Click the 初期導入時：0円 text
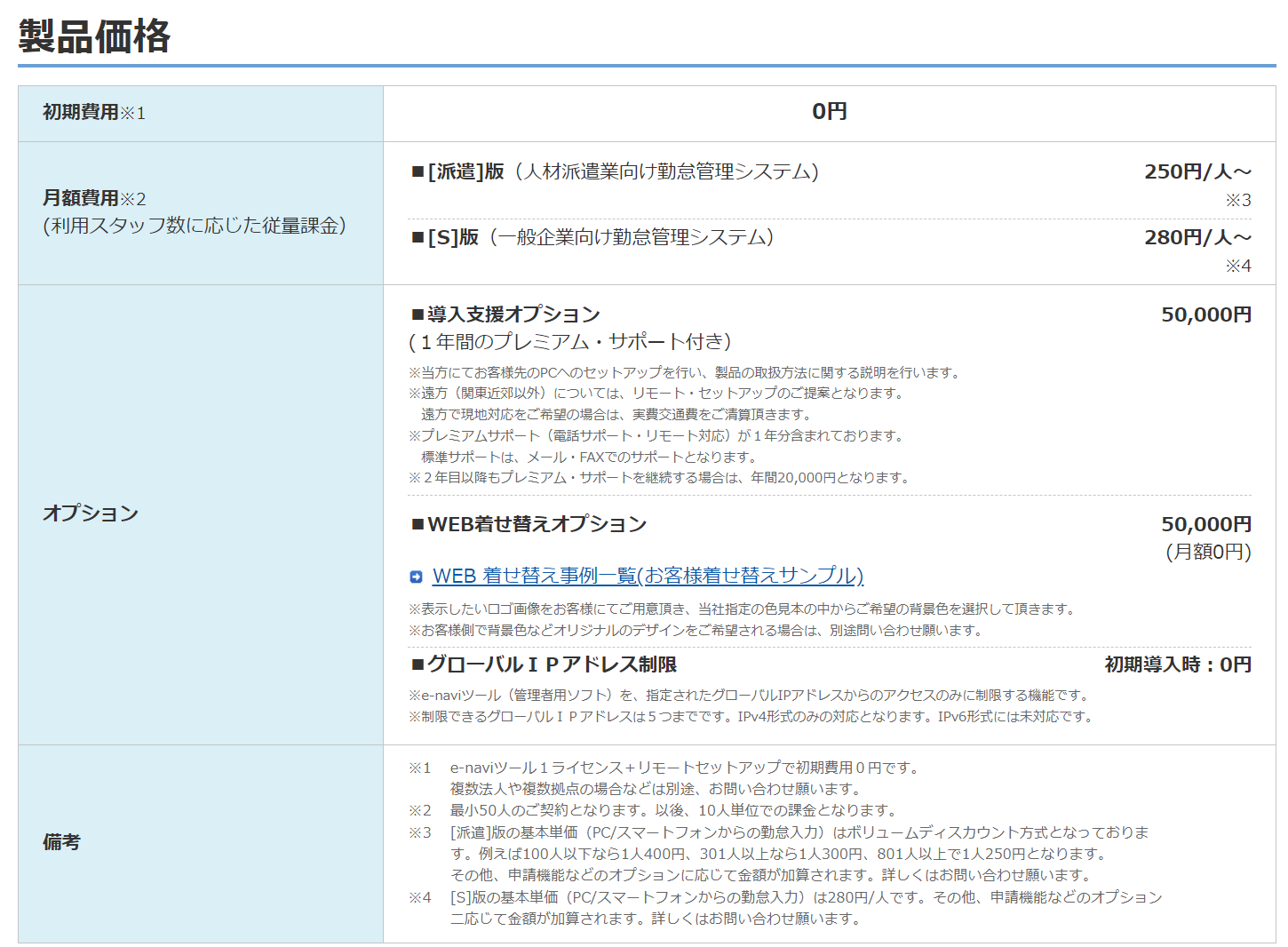Viewport: 1288px width, 947px height. click(1177, 664)
